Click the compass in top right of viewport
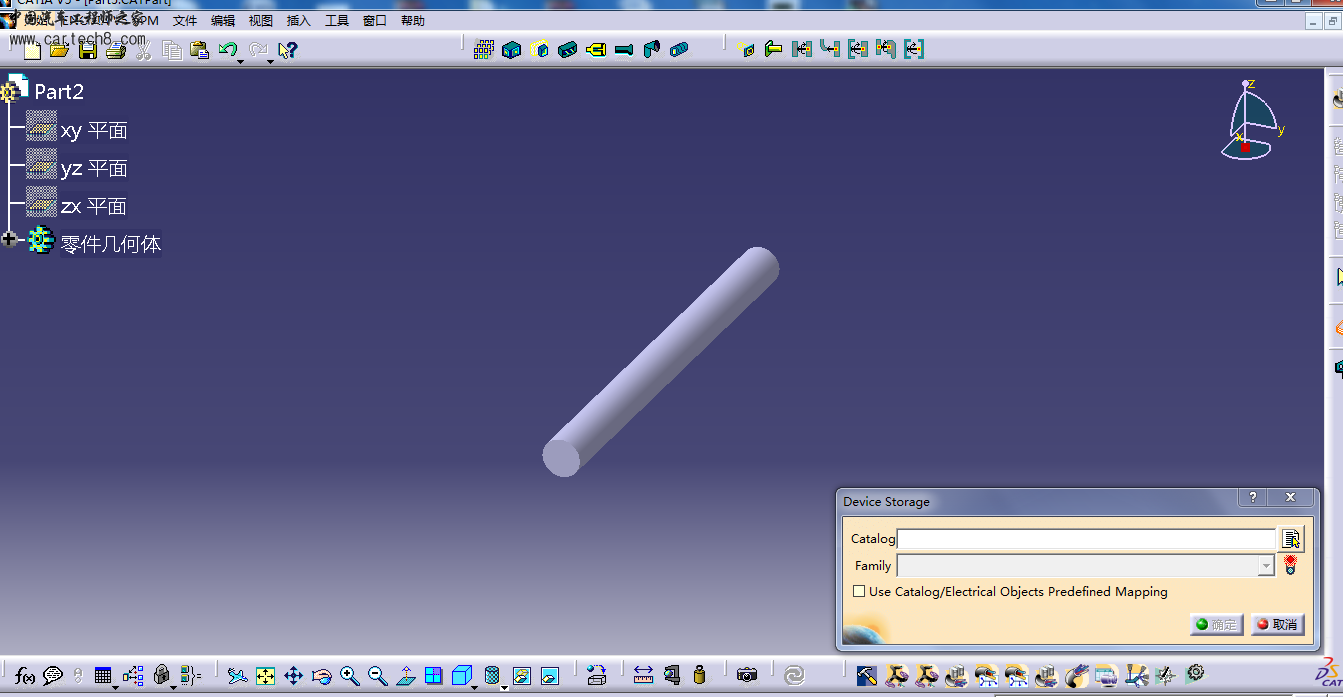The height and width of the screenshot is (697, 1343). click(x=1250, y=120)
